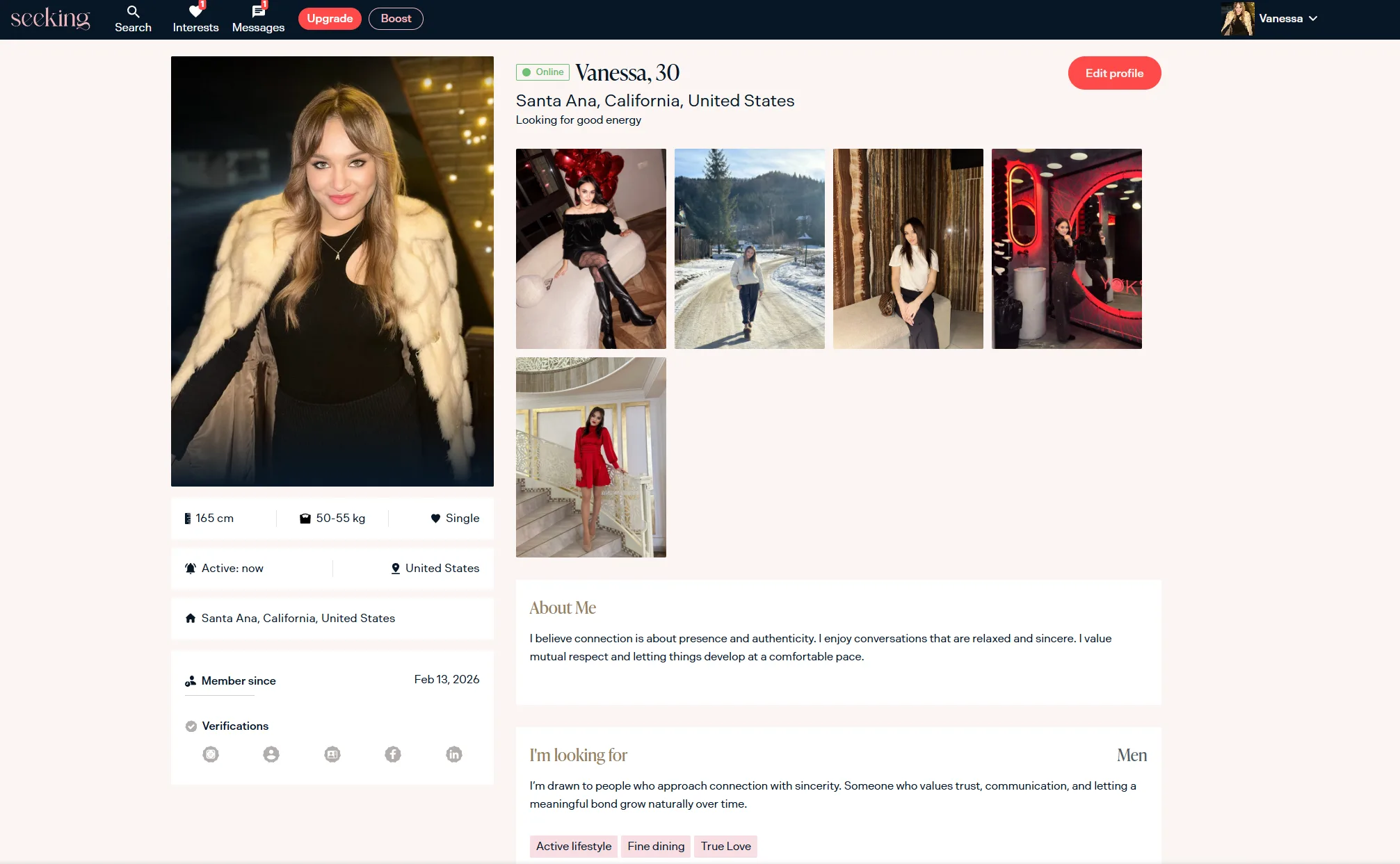The width and height of the screenshot is (1400, 864).
Task: Select the True Love tag
Action: [x=725, y=846]
